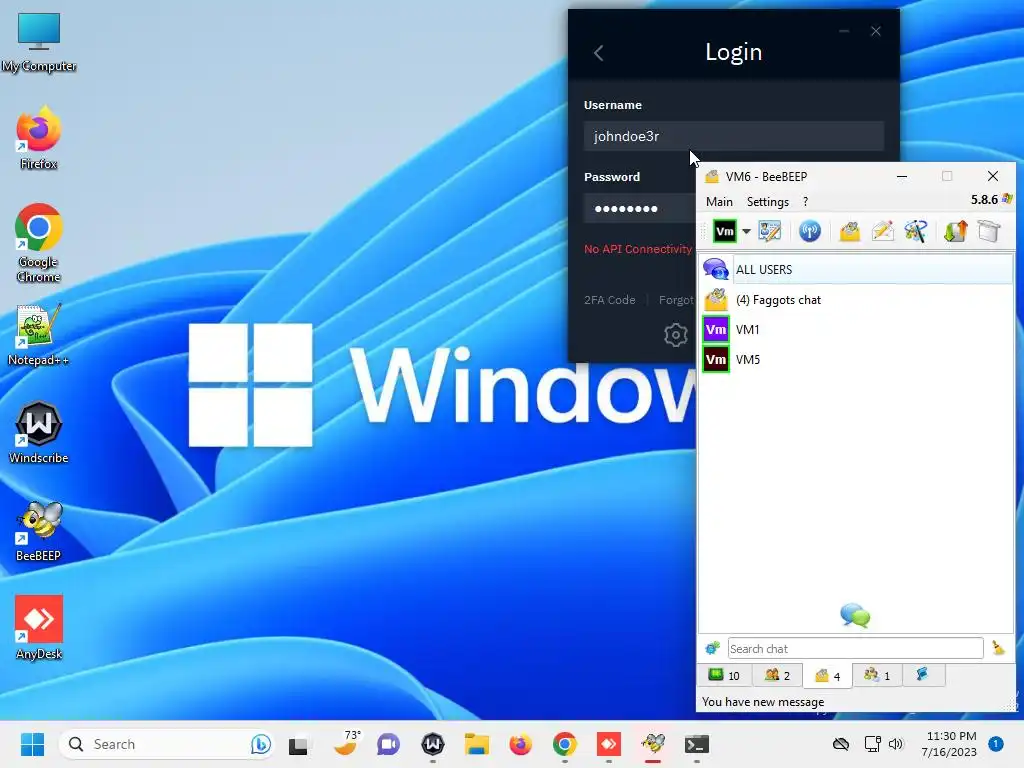Click the volume speaker tray icon
Viewport: 1024px width, 768px height.
click(896, 744)
